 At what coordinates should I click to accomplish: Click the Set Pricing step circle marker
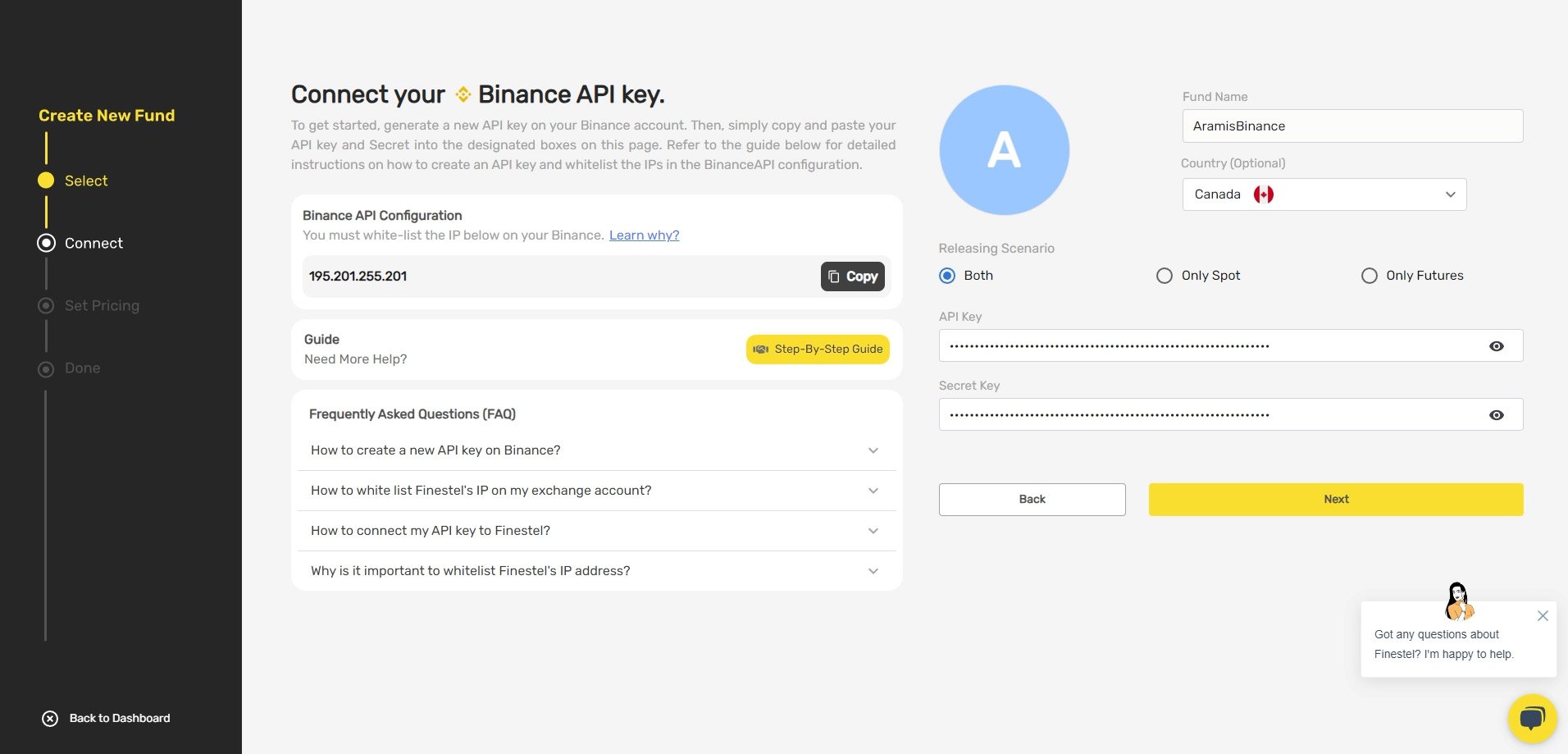(46, 305)
